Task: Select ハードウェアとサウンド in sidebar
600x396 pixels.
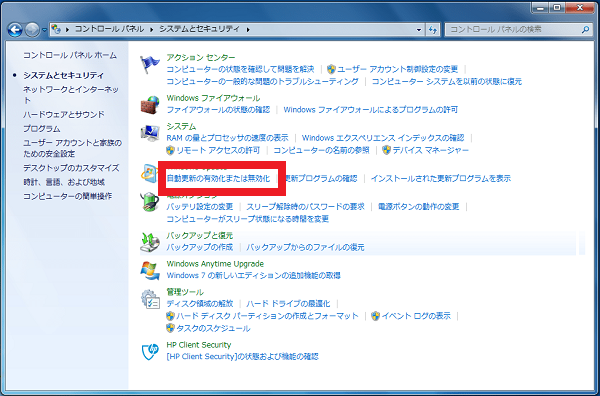Action: click(64, 114)
